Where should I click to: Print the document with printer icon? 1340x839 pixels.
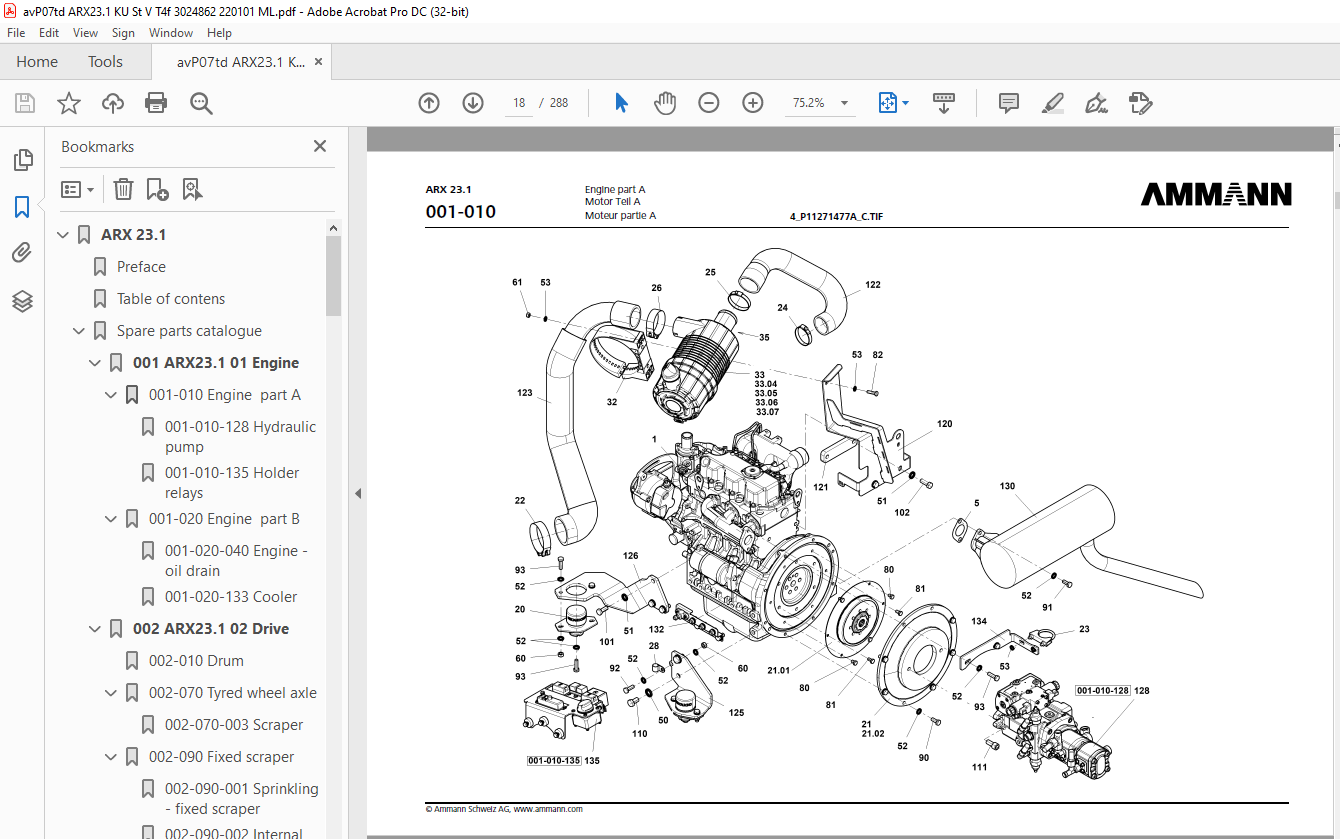pos(156,103)
